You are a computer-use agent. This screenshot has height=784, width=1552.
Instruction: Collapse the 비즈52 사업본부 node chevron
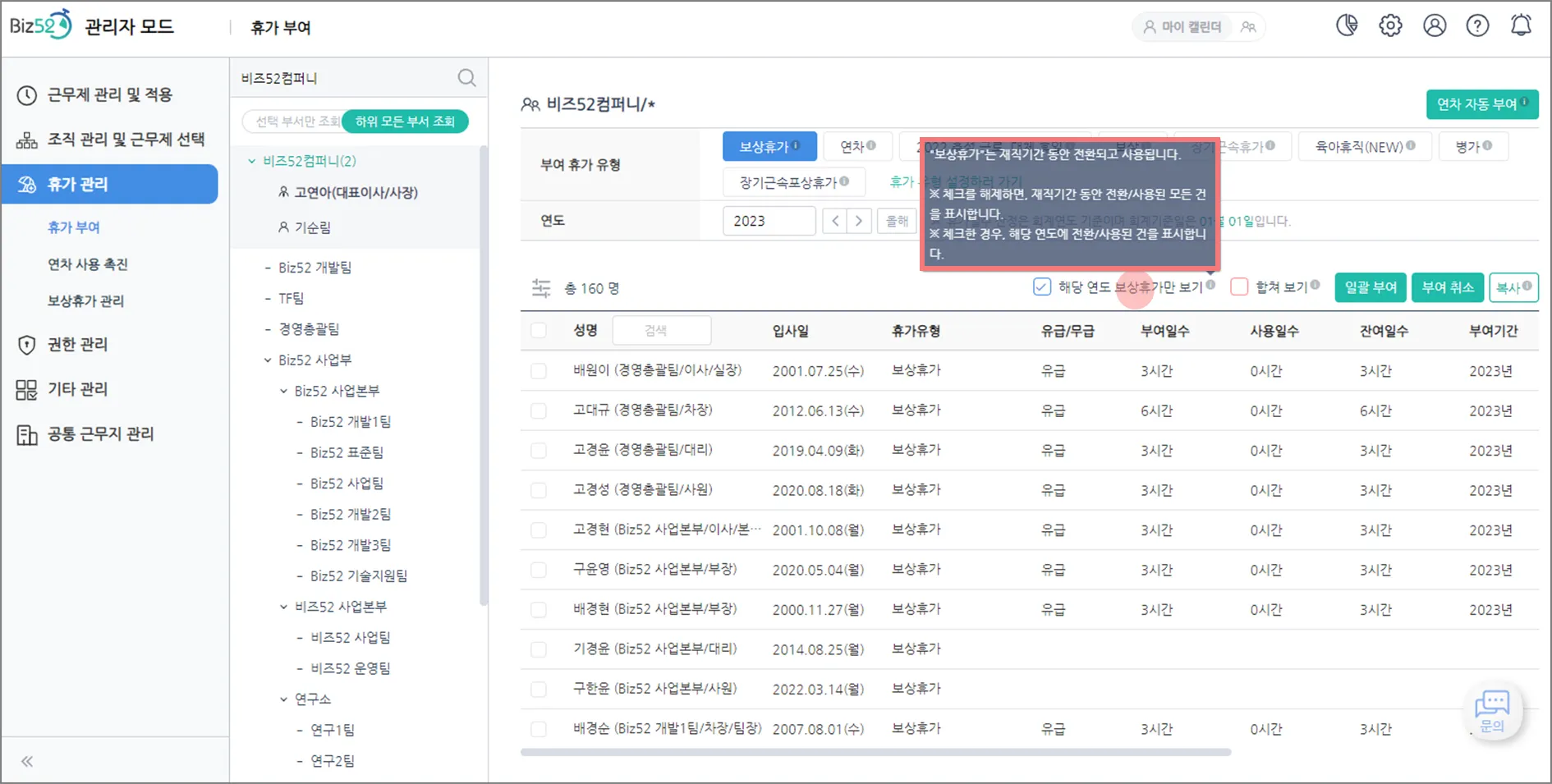click(284, 607)
